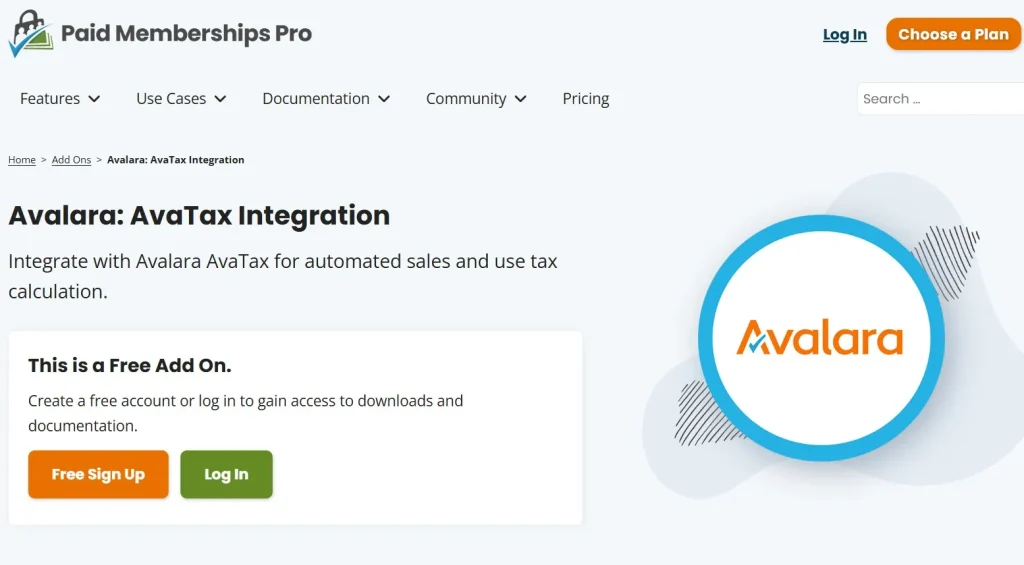
Task: Open the Documentation navigation item
Action: click(x=316, y=99)
